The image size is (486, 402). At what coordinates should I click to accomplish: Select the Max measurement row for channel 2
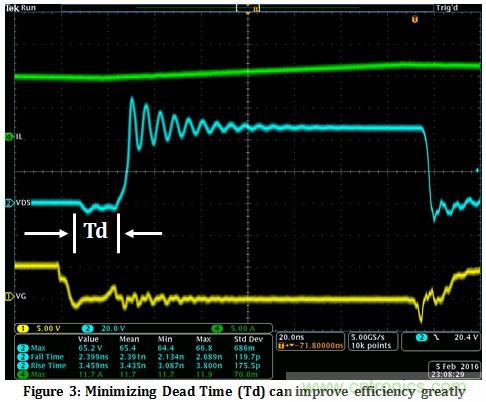[x=143, y=348]
